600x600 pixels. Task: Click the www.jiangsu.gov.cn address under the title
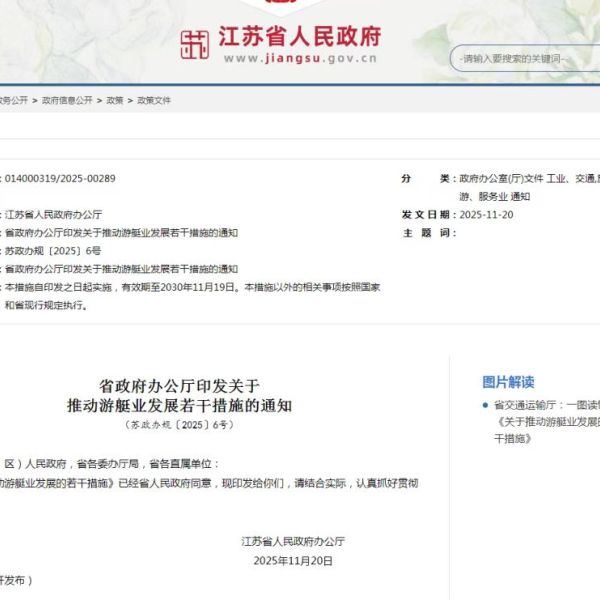pos(300,59)
